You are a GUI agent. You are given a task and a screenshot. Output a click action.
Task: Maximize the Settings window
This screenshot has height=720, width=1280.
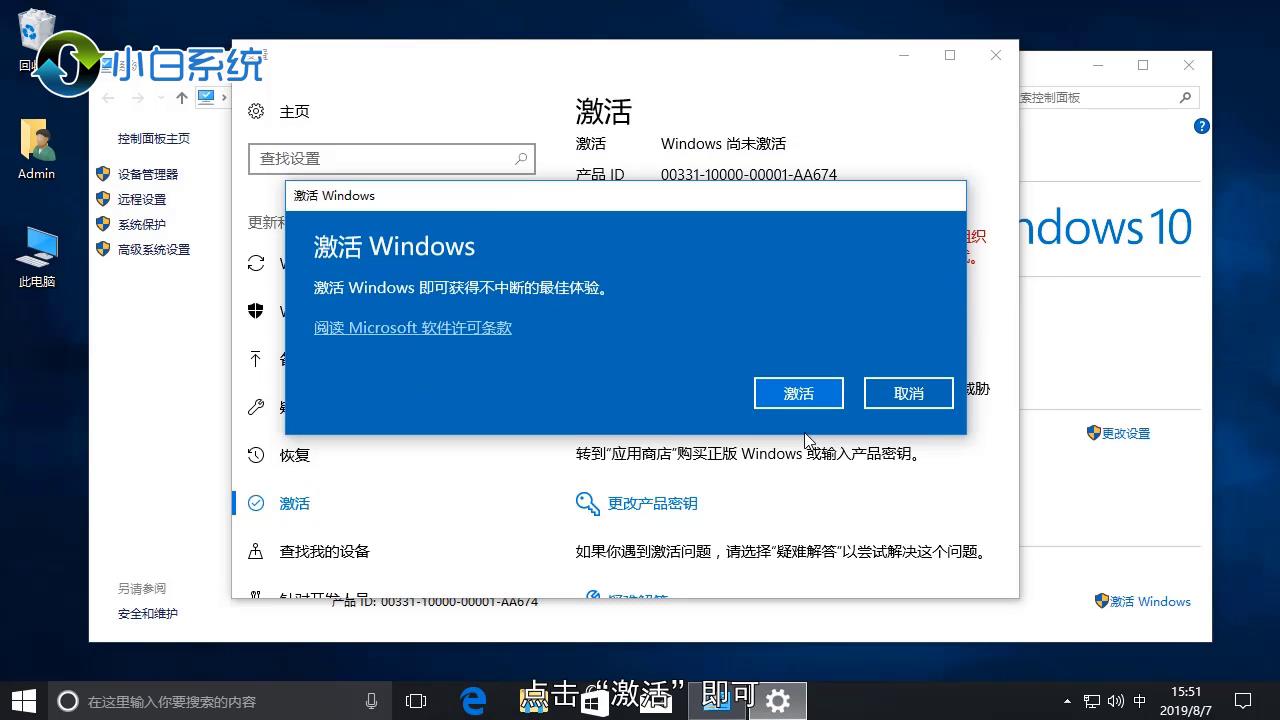[x=950, y=55]
